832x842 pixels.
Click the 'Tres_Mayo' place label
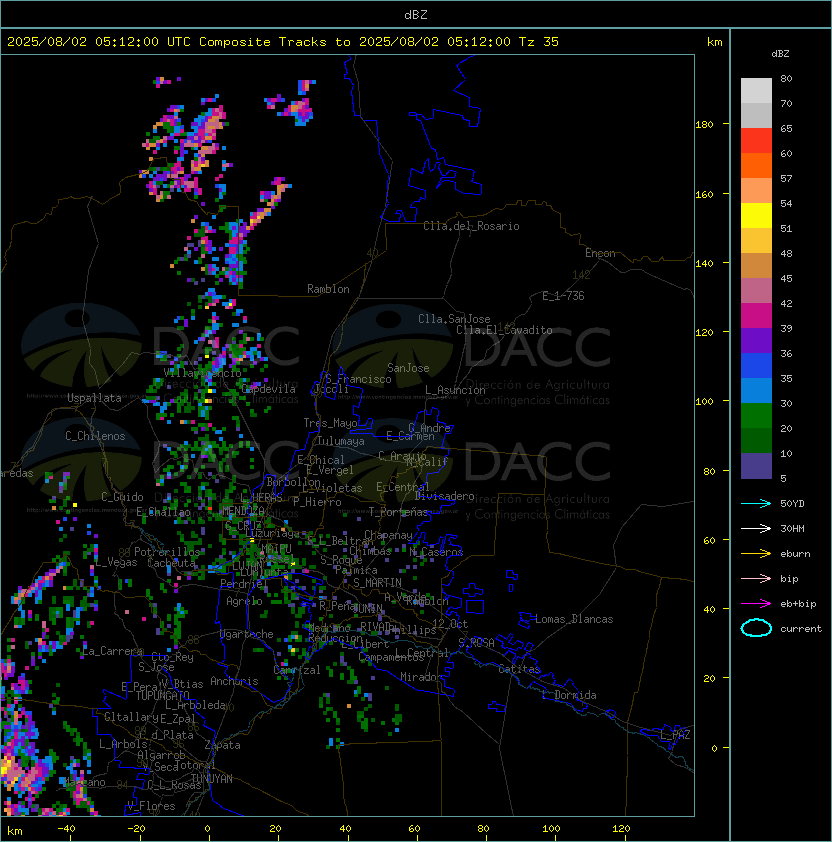pos(330,423)
